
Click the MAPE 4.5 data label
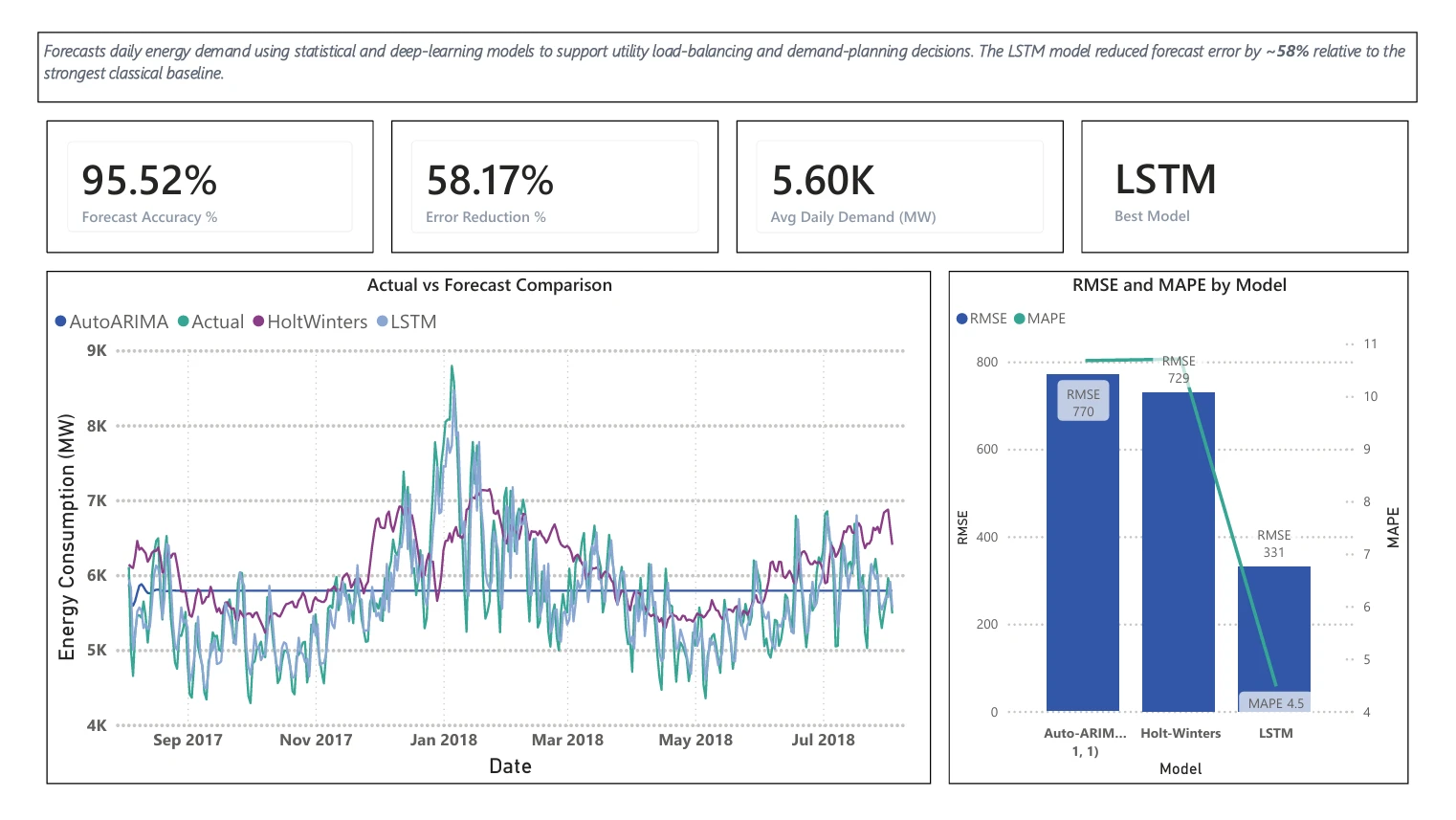tap(1276, 703)
